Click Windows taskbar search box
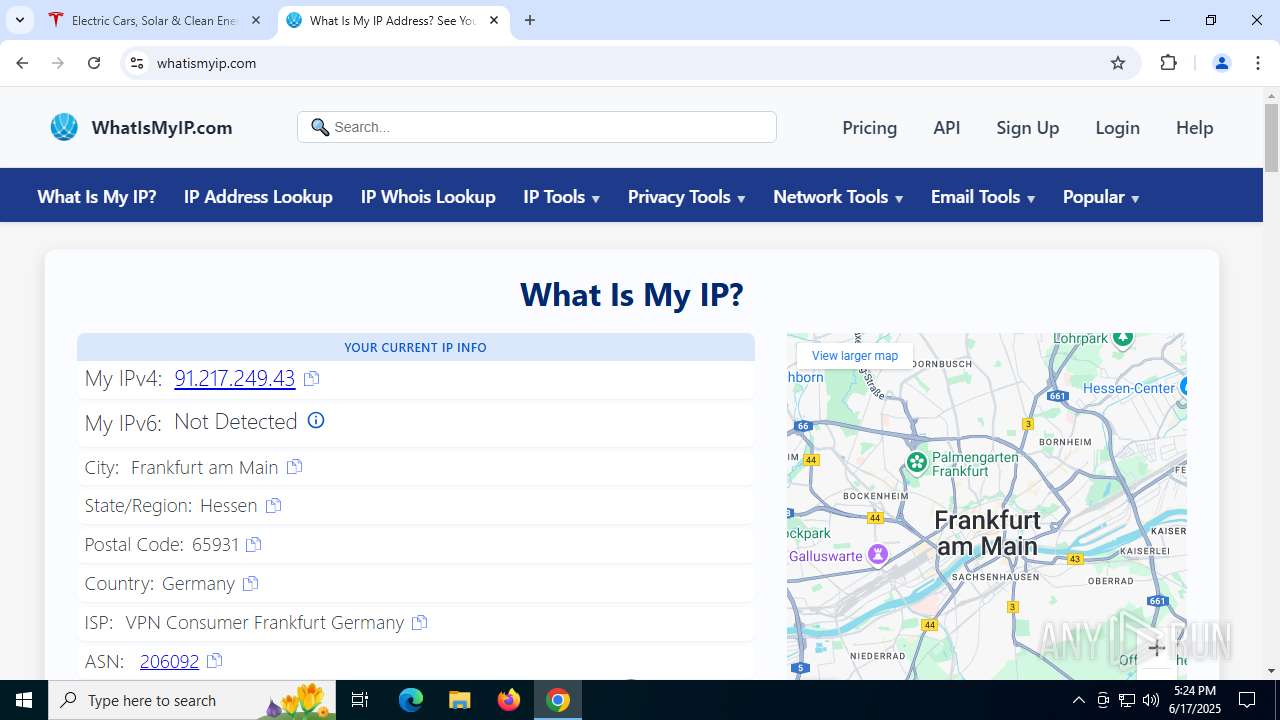Screen dimensions: 1280x720 tap(191, 700)
